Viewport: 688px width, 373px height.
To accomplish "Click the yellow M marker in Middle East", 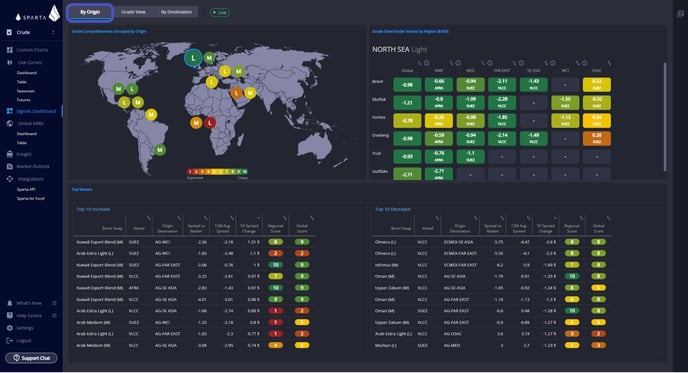I will tap(250, 93).
